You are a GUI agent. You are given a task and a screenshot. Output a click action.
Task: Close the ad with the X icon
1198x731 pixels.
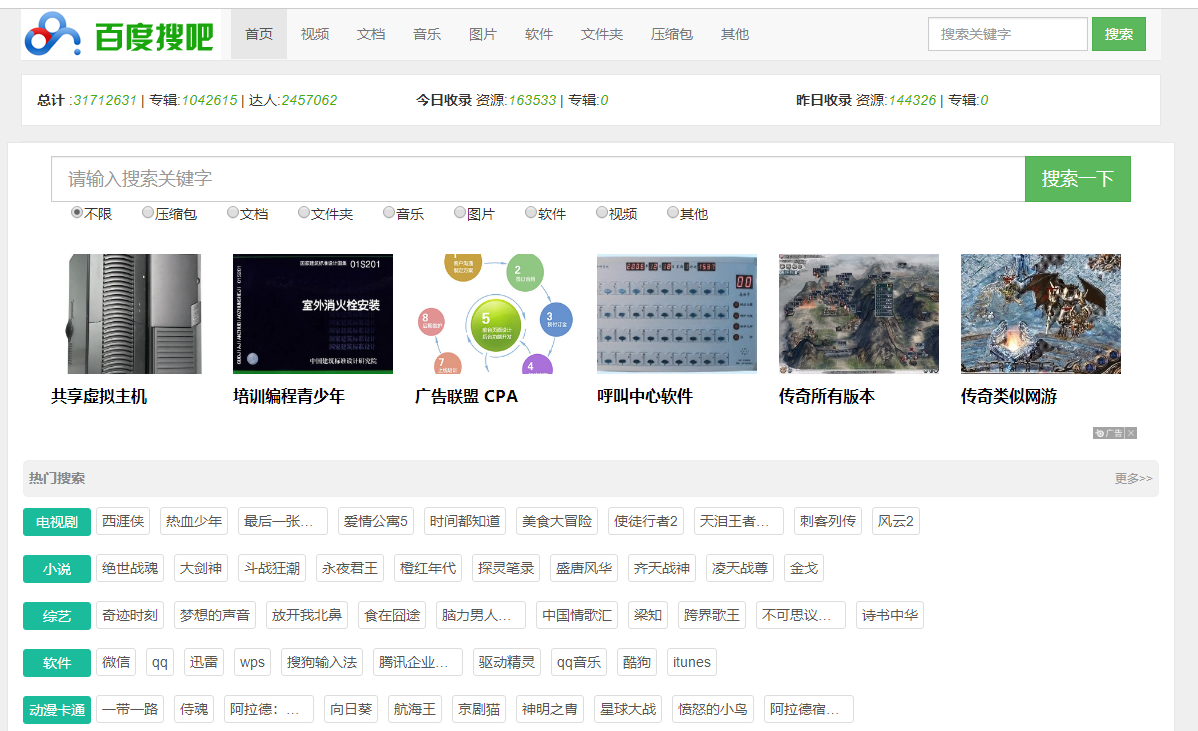tap(1131, 433)
